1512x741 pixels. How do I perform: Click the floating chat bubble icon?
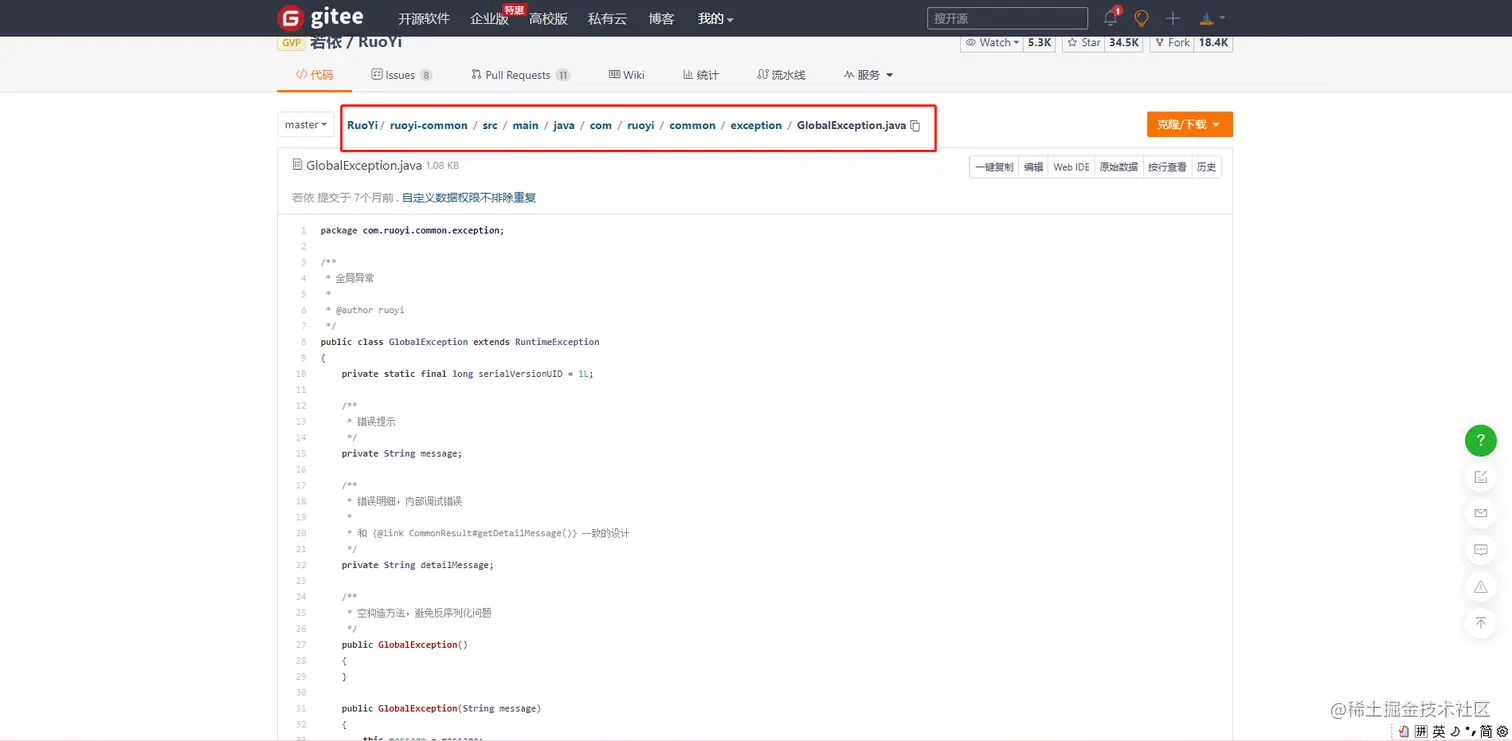(x=1481, y=549)
